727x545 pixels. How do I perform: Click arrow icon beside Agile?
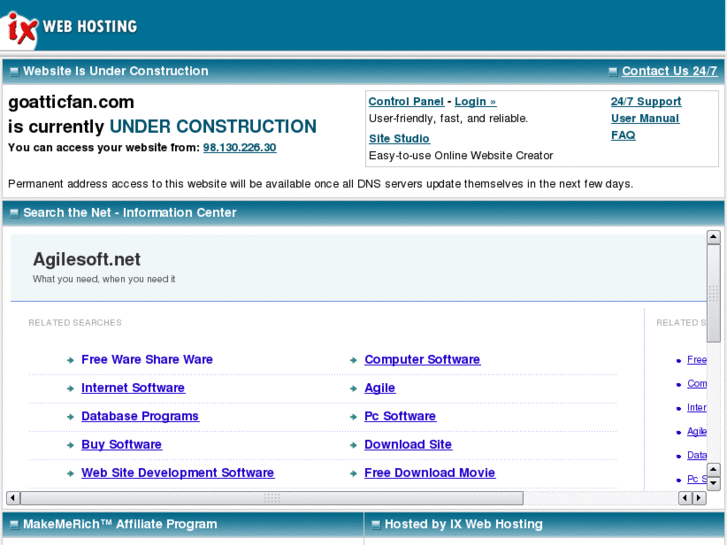coord(353,388)
